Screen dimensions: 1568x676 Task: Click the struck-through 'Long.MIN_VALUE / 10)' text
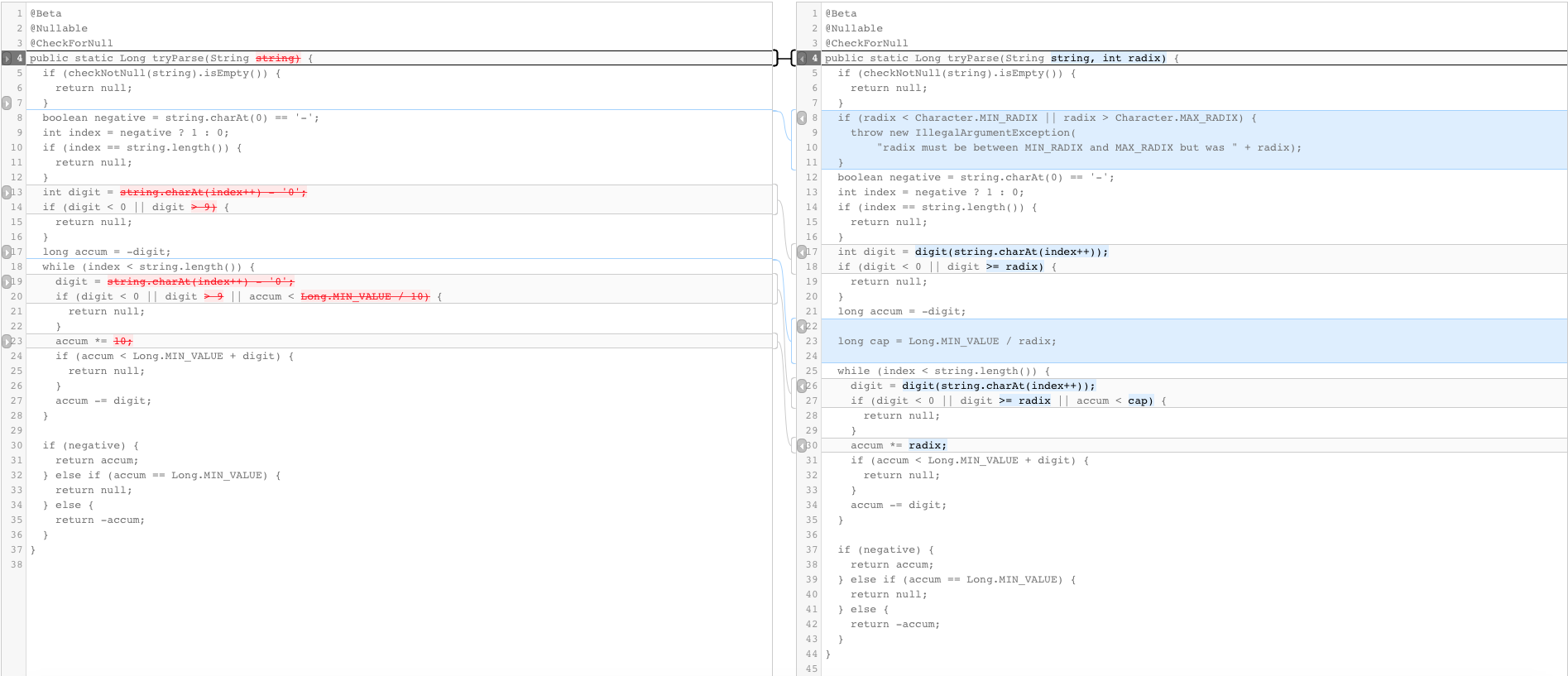pos(365,297)
